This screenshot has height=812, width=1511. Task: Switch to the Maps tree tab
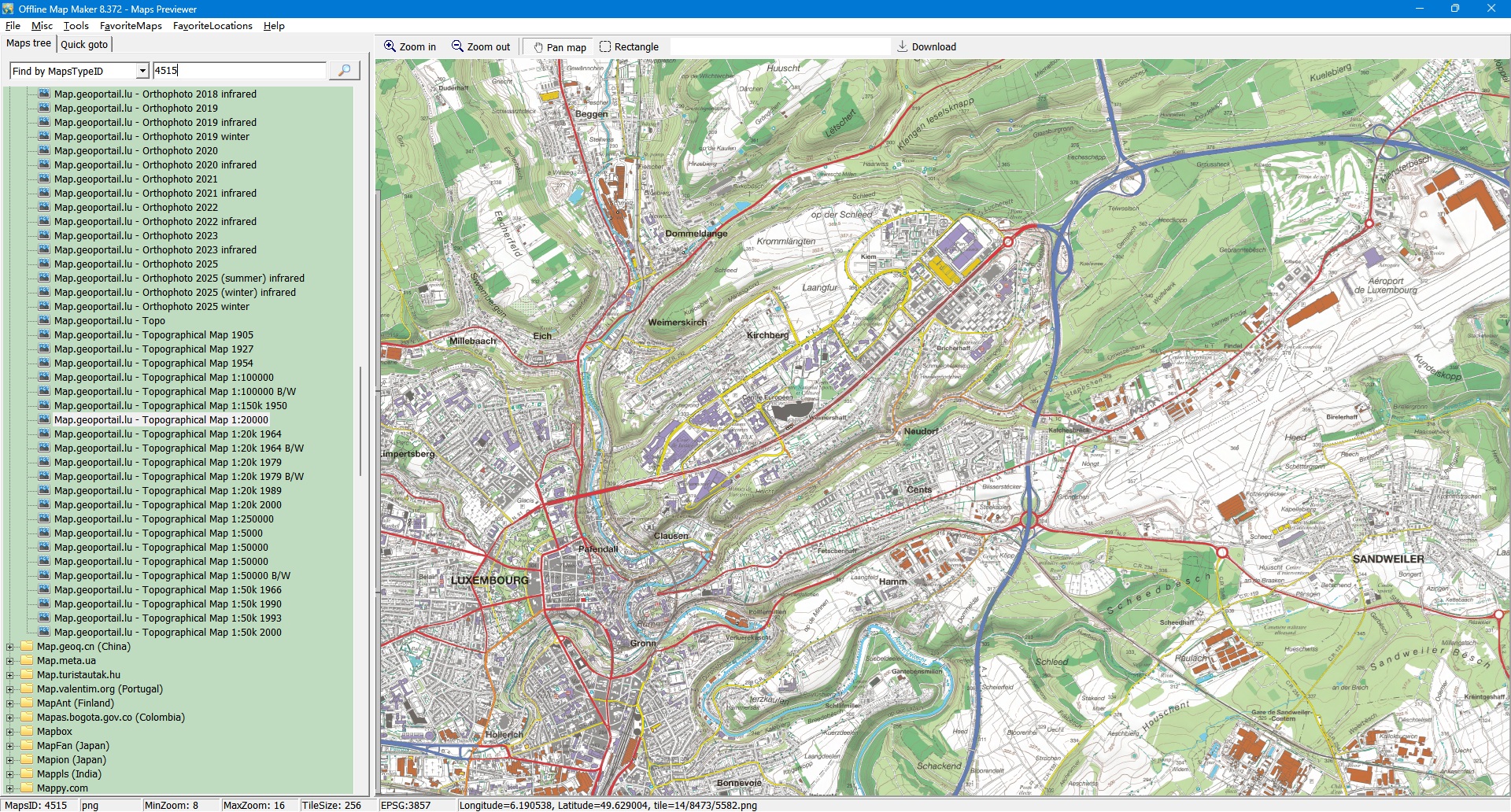28,43
